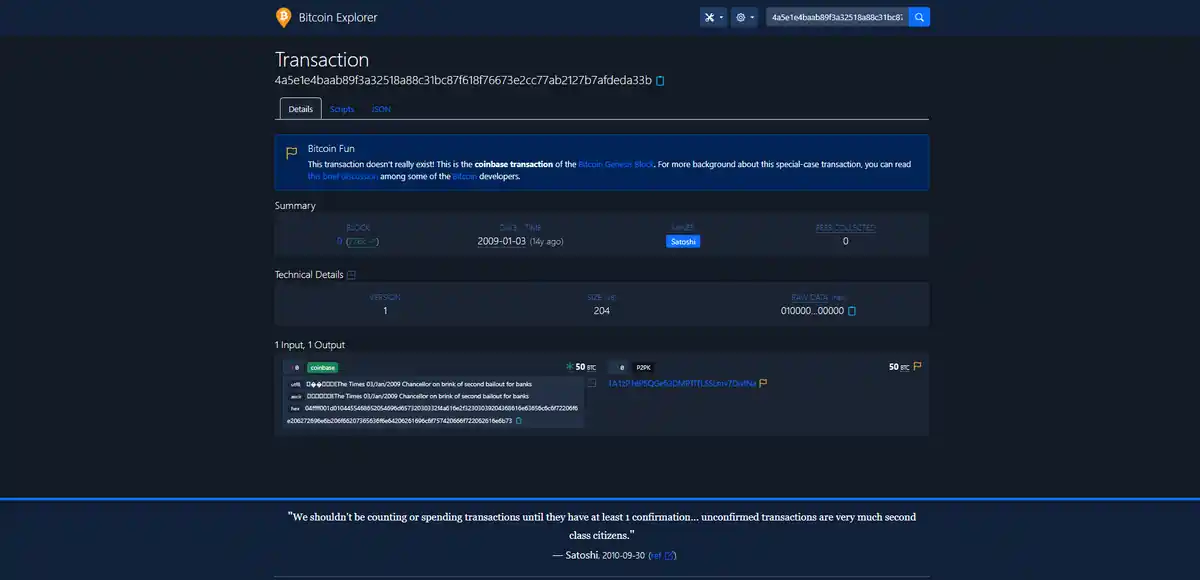Collapse the Technical Details section
1200x580 pixels.
pyautogui.click(x=351, y=275)
